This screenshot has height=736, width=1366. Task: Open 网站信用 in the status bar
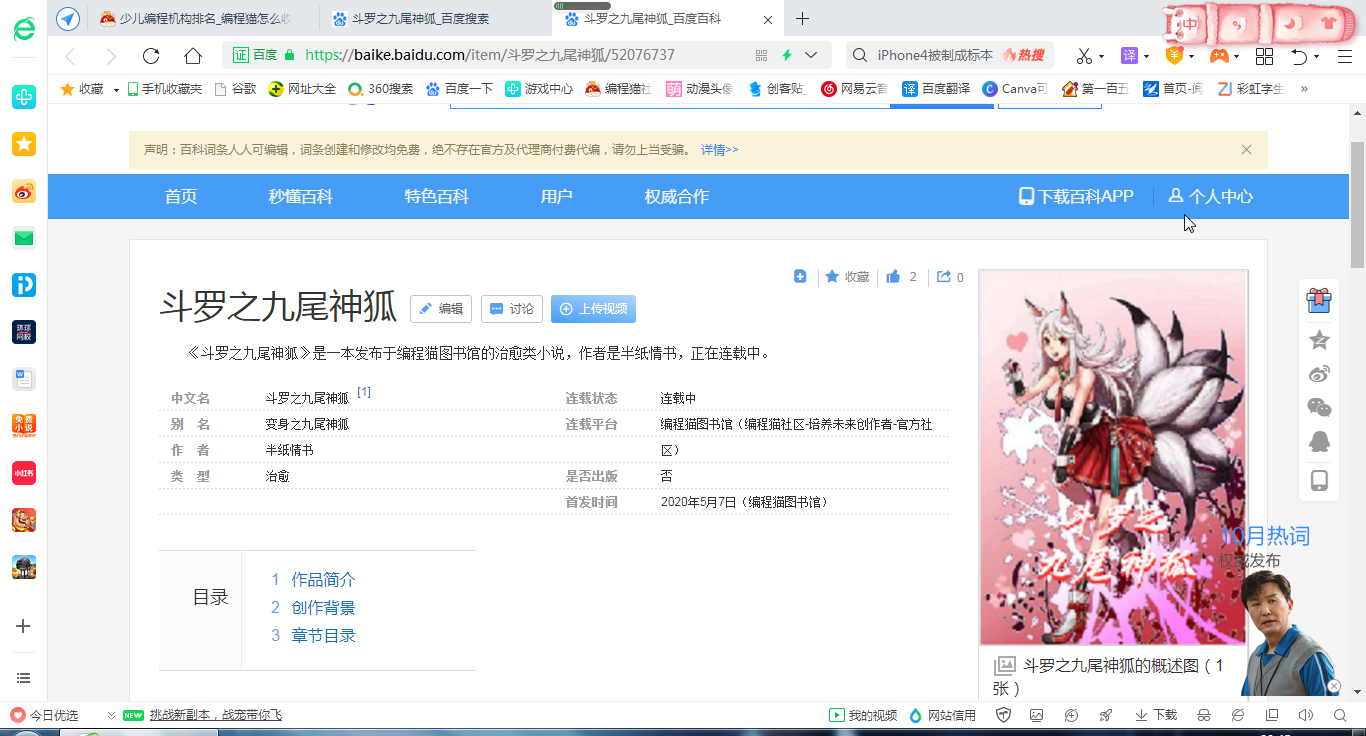[x=942, y=715]
